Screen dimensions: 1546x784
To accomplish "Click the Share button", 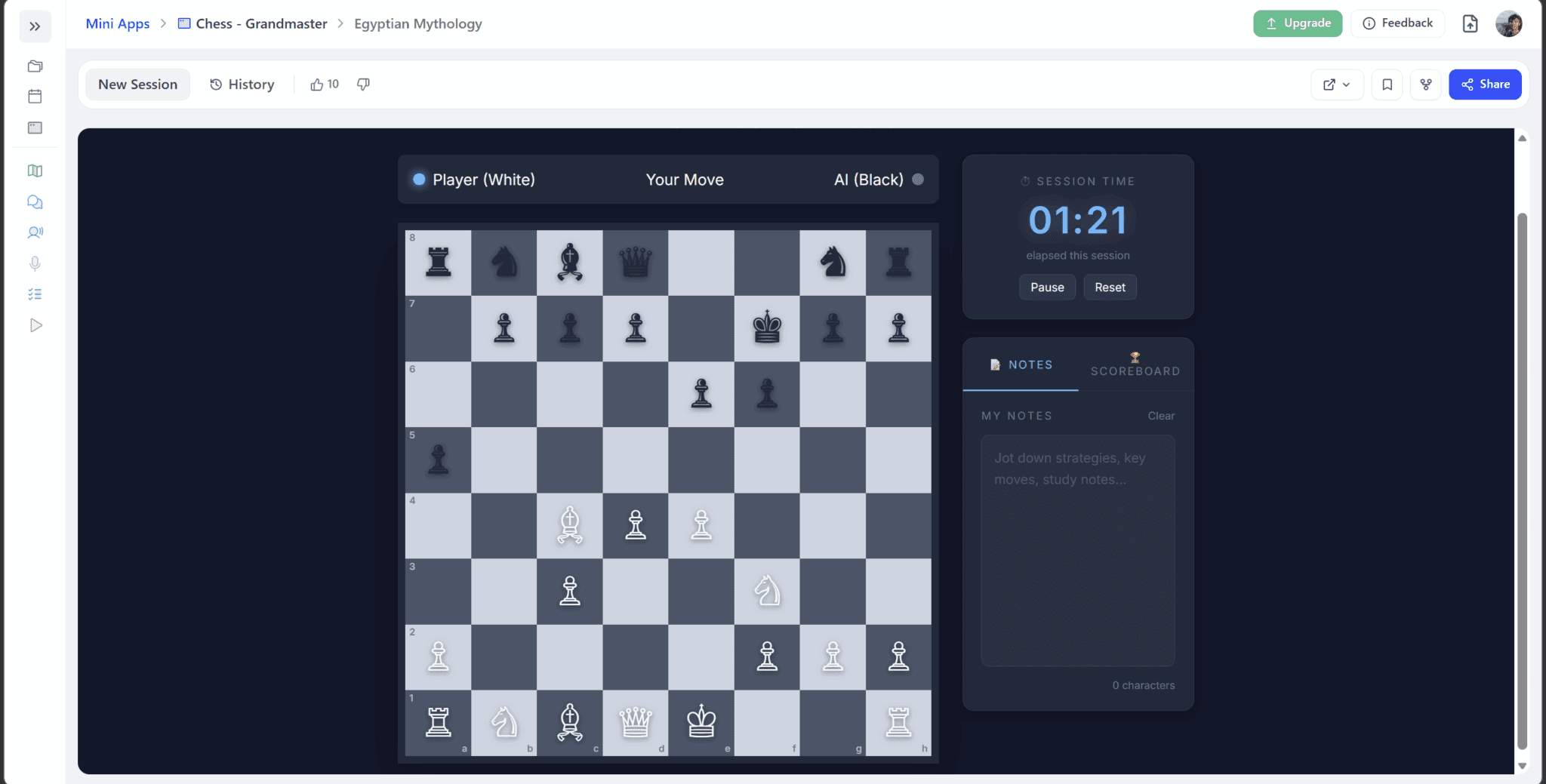I will coord(1484,85).
